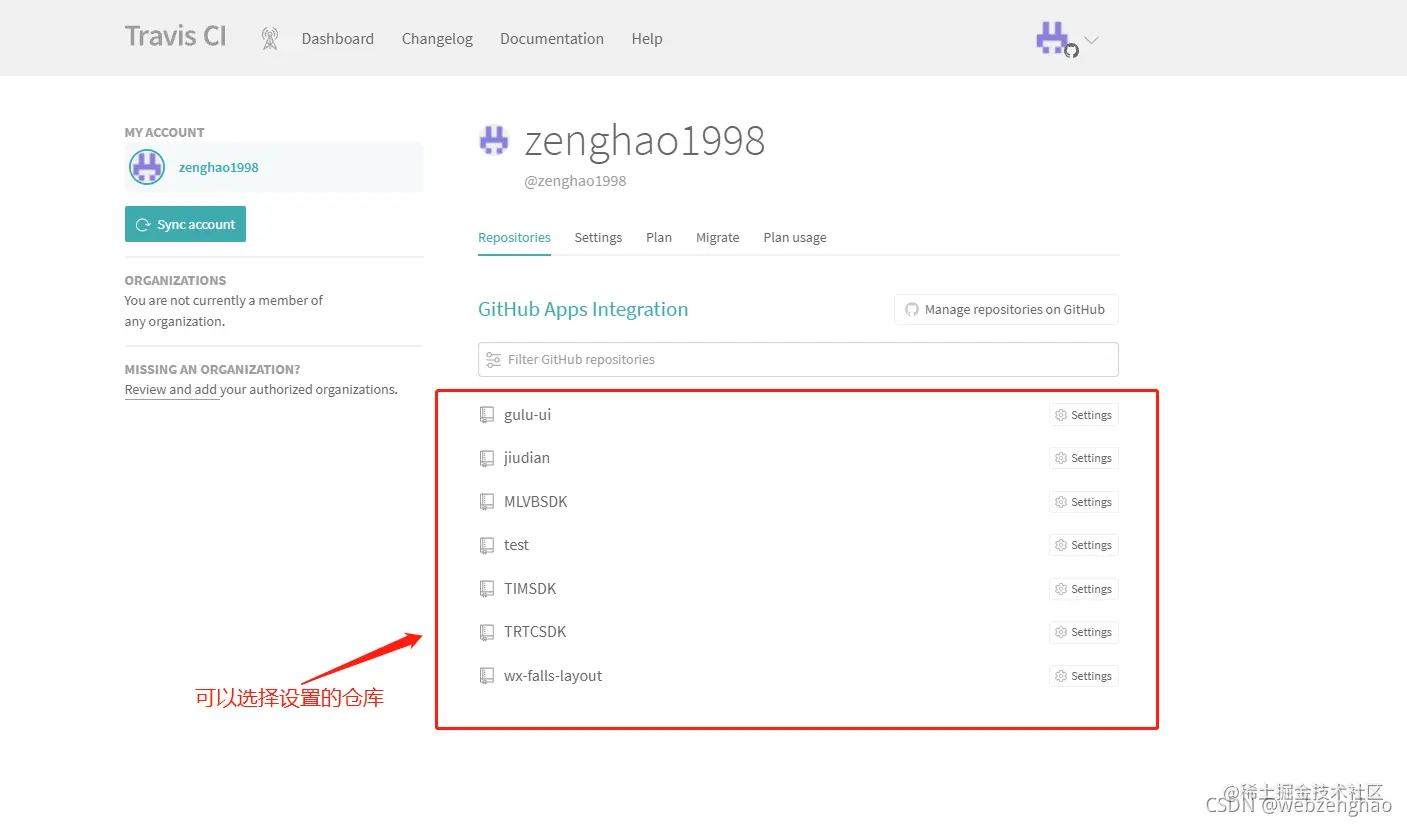Click the TIMSDK repository icon

(487, 589)
